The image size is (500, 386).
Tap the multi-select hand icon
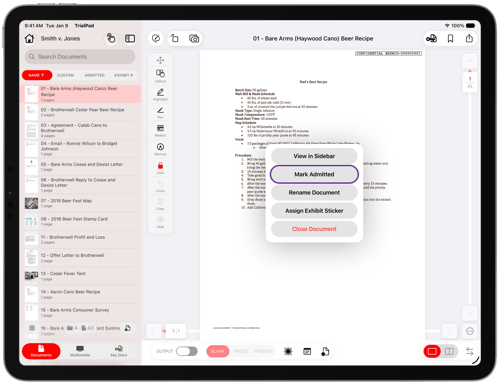click(x=111, y=39)
